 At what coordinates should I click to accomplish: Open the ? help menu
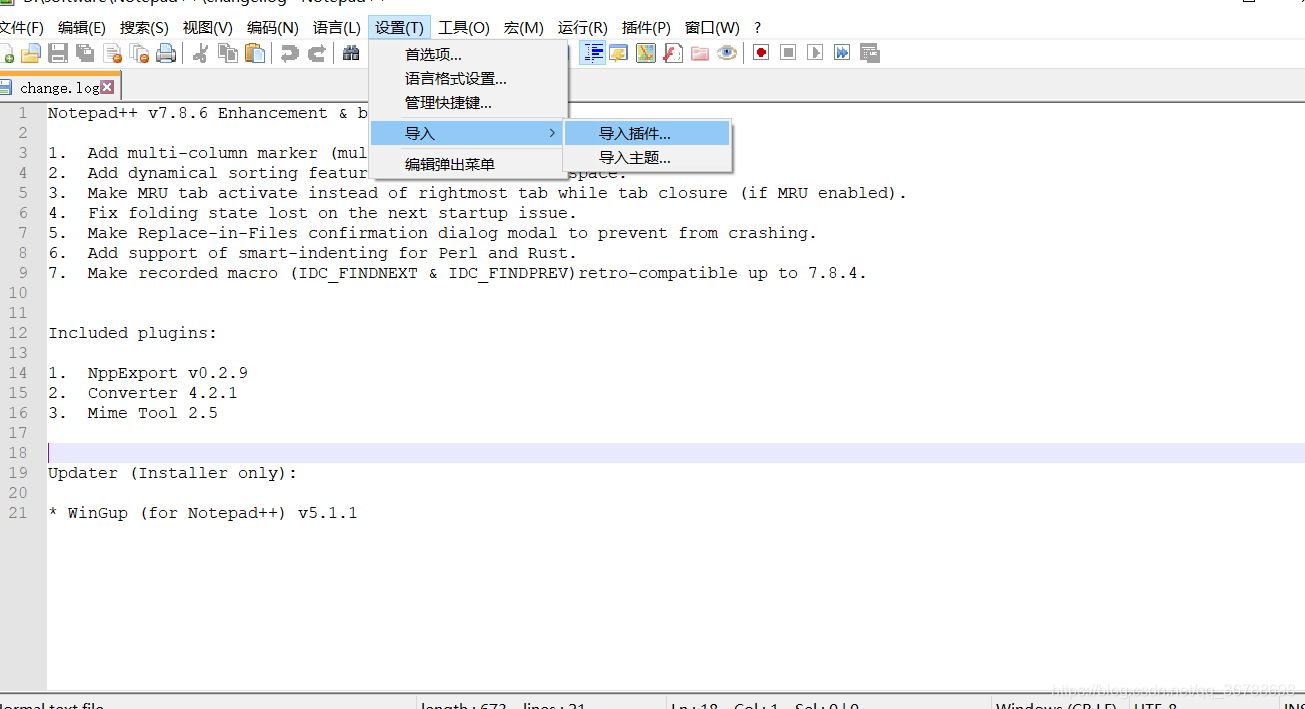[757, 28]
